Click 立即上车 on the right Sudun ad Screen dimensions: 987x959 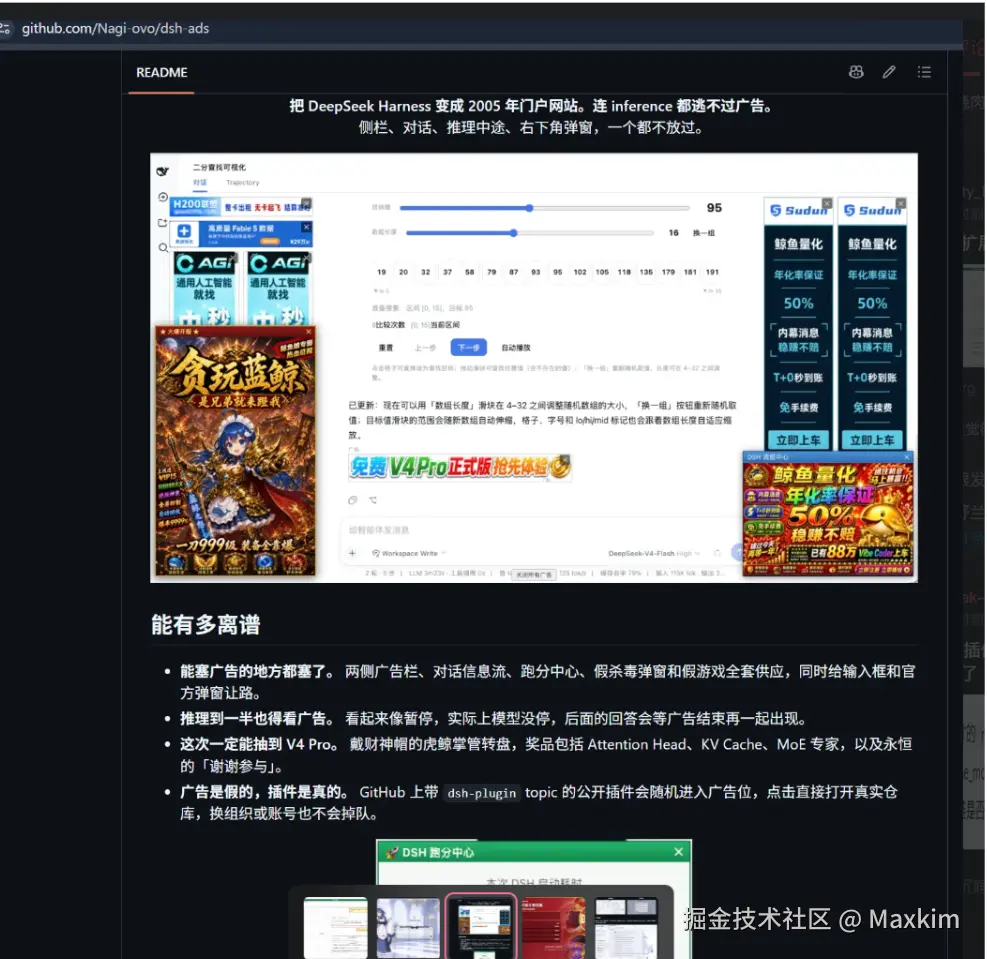872,440
